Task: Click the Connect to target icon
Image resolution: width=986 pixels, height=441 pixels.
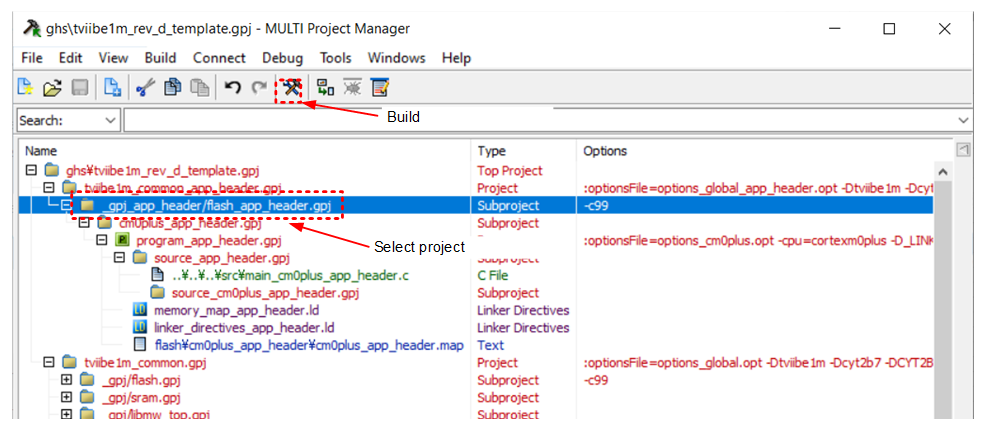Action: coord(325,88)
